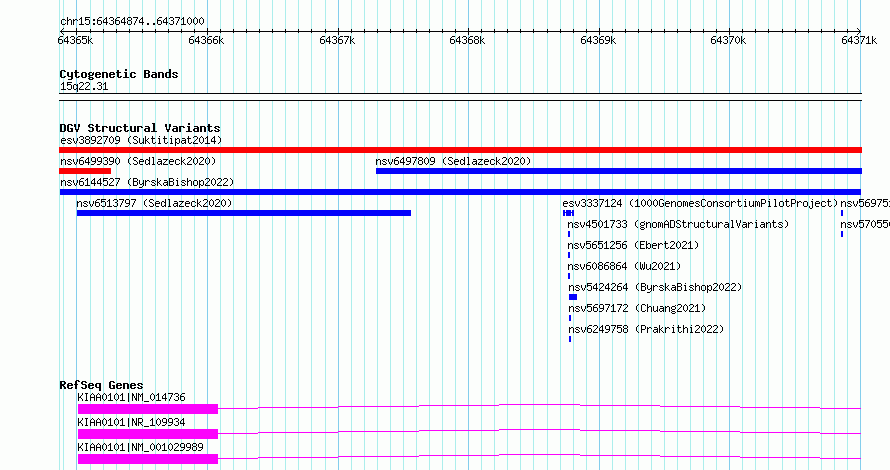Select the short red nsv6499390 bar
Image resolution: width=890 pixels, height=470 pixels.
click(85, 171)
